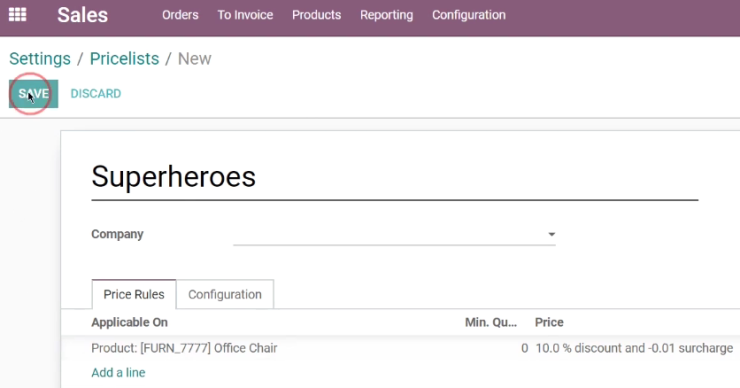740x388 pixels.
Task: Discard the pricelist changes
Action: click(x=96, y=93)
